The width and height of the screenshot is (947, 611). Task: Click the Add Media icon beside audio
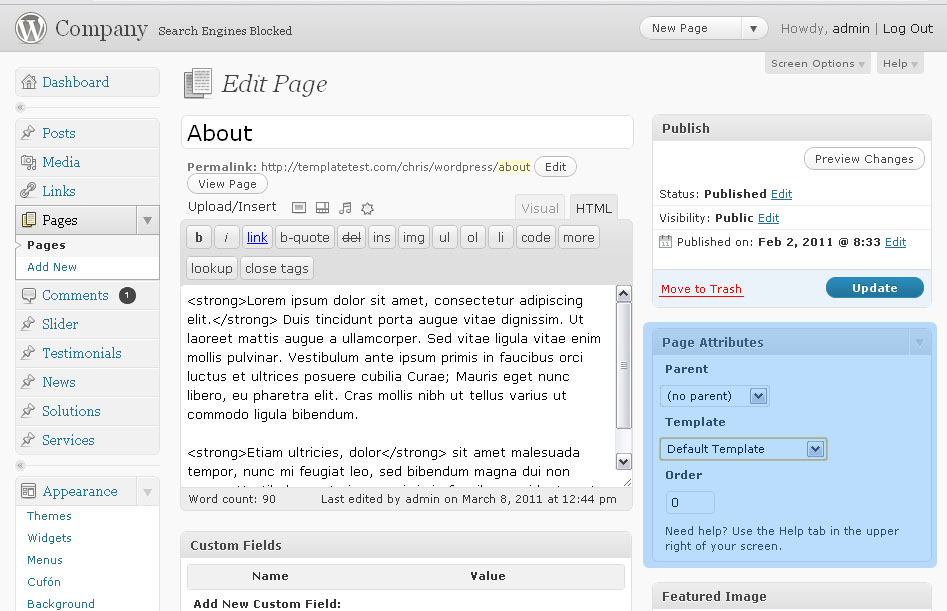tap(367, 208)
